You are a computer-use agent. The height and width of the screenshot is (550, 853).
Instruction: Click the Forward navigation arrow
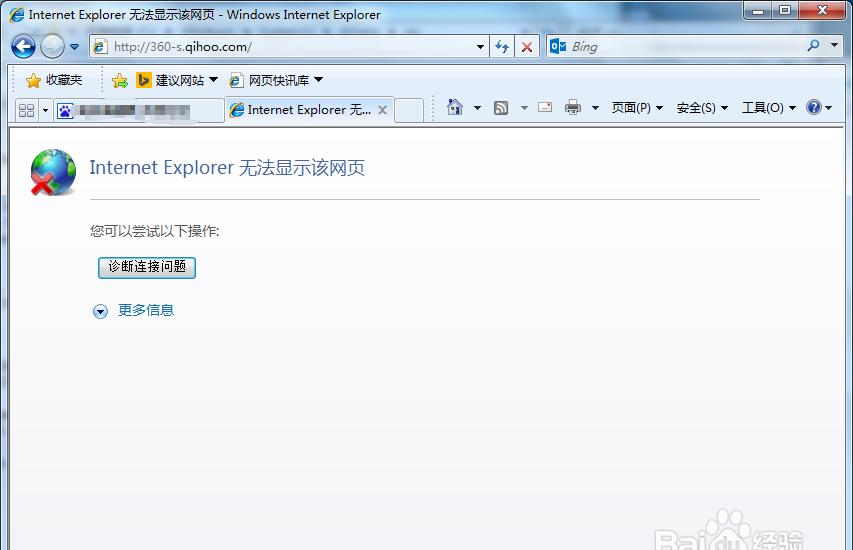(x=52, y=47)
